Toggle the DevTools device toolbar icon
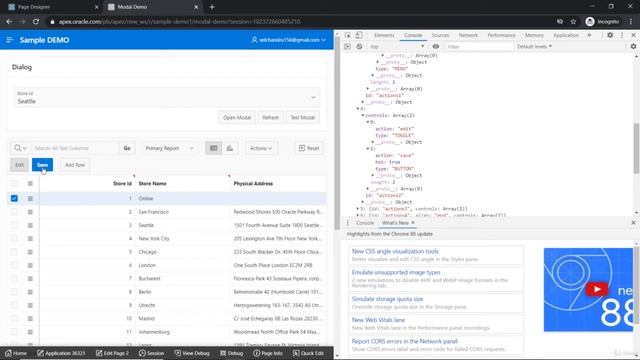Viewport: 640px width, 360px height. (x=358, y=36)
